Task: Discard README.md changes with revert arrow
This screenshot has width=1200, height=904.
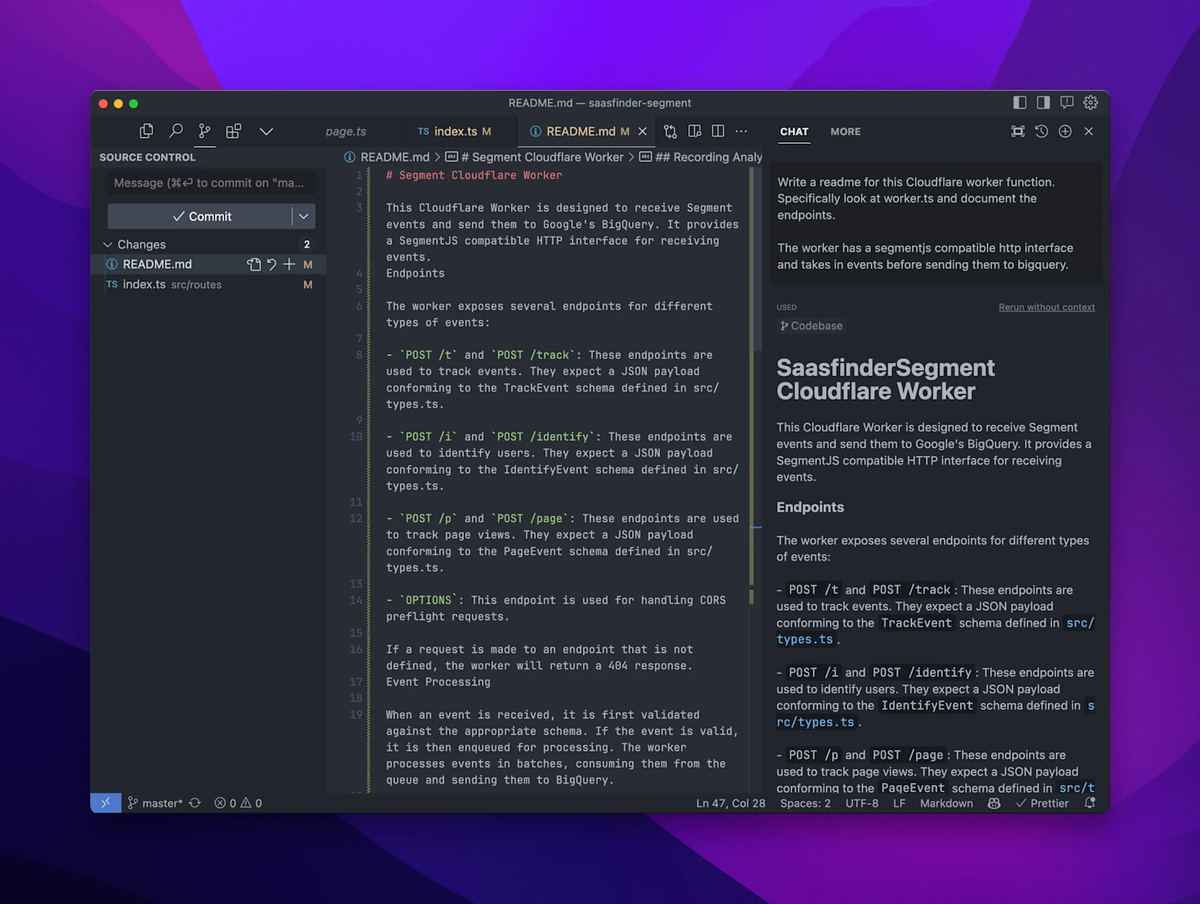Action: [272, 264]
